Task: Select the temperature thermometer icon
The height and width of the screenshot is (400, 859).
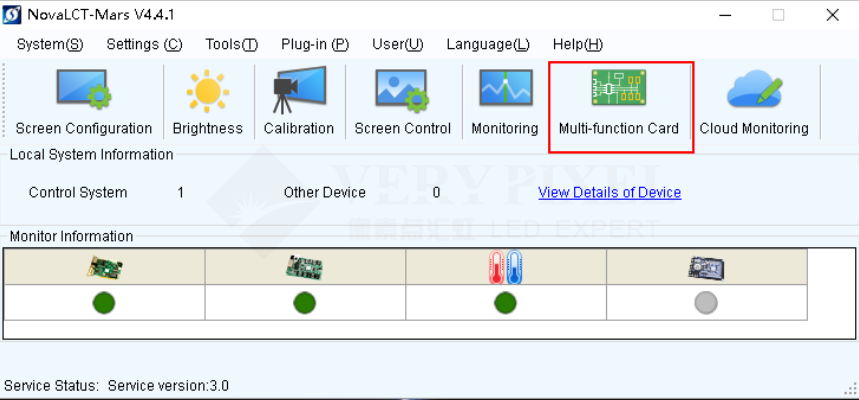Action: (505, 267)
